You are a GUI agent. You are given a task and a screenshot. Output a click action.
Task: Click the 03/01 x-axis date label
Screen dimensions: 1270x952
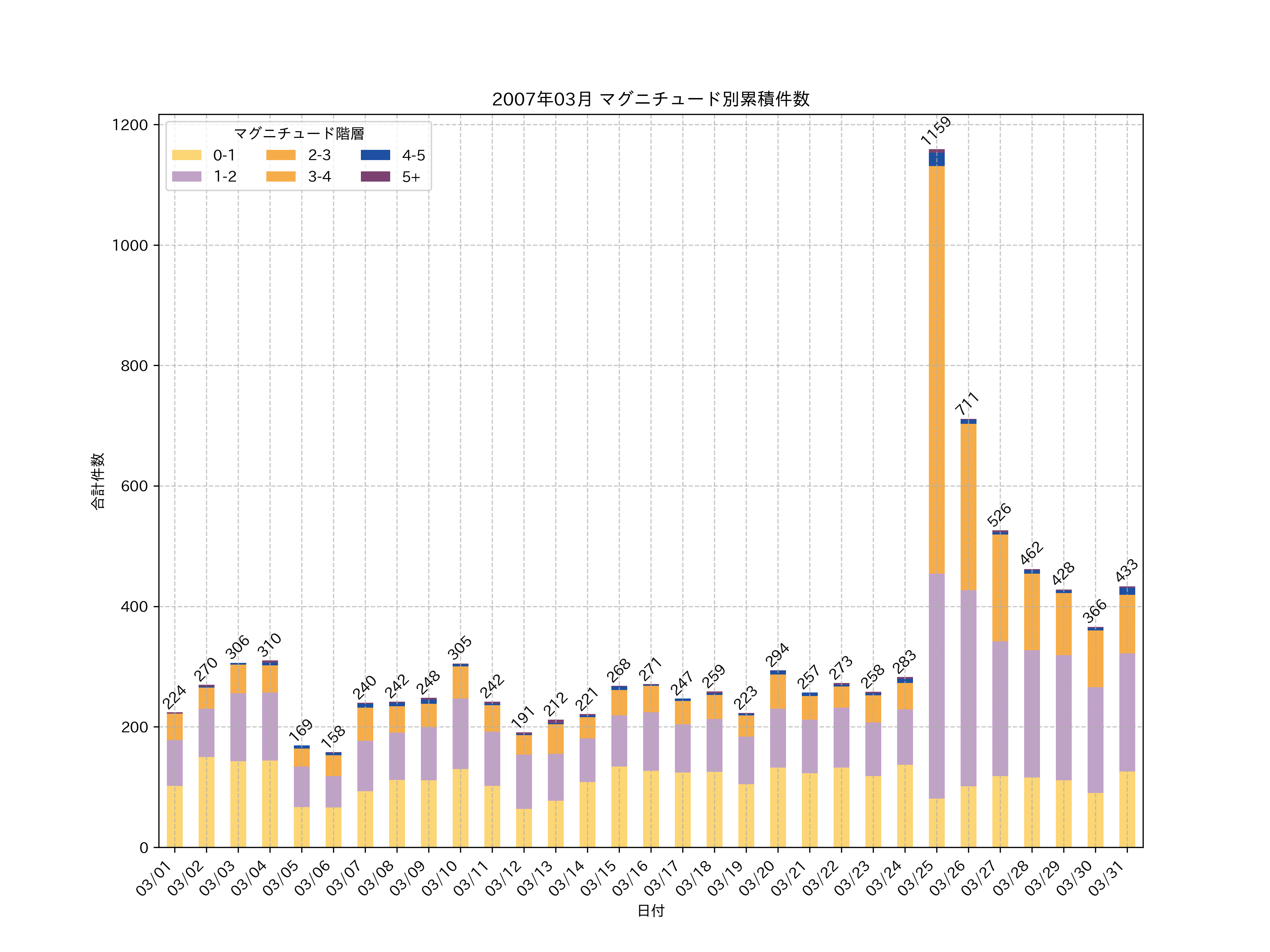pos(154,879)
